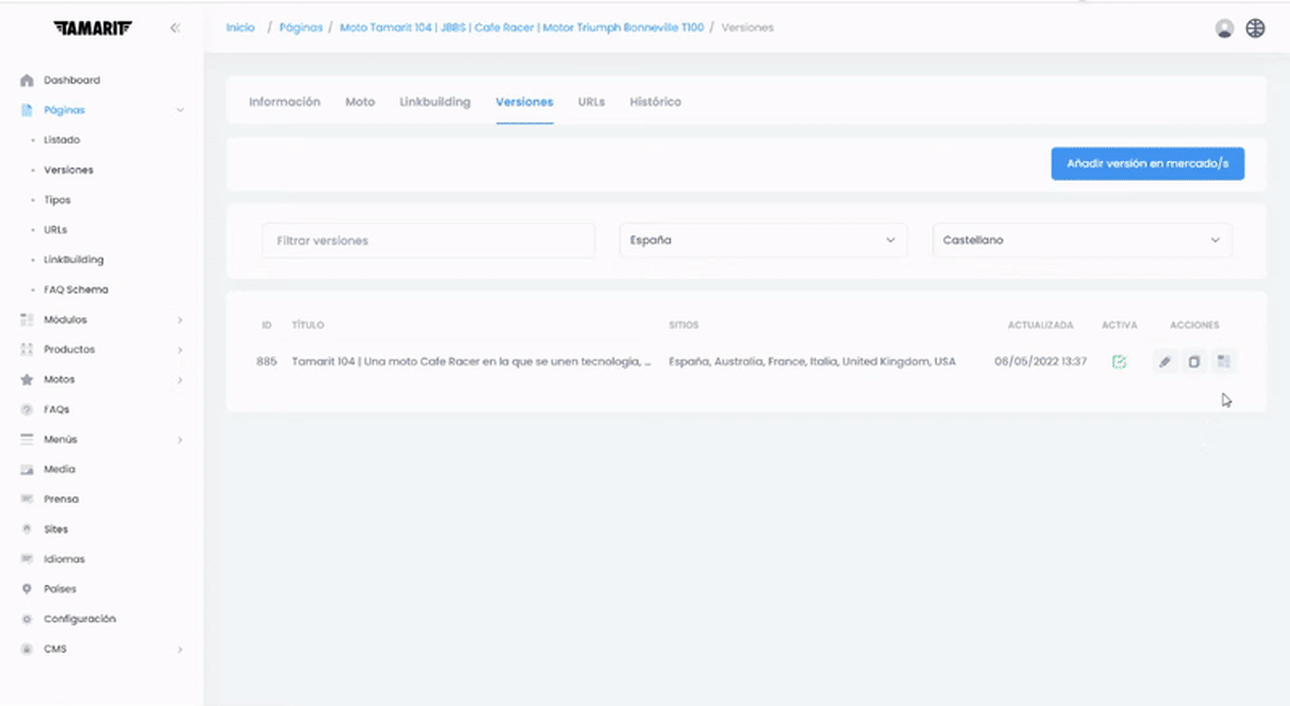1290x706 pixels.
Task: Click the Media image icon
Action: (x=27, y=469)
